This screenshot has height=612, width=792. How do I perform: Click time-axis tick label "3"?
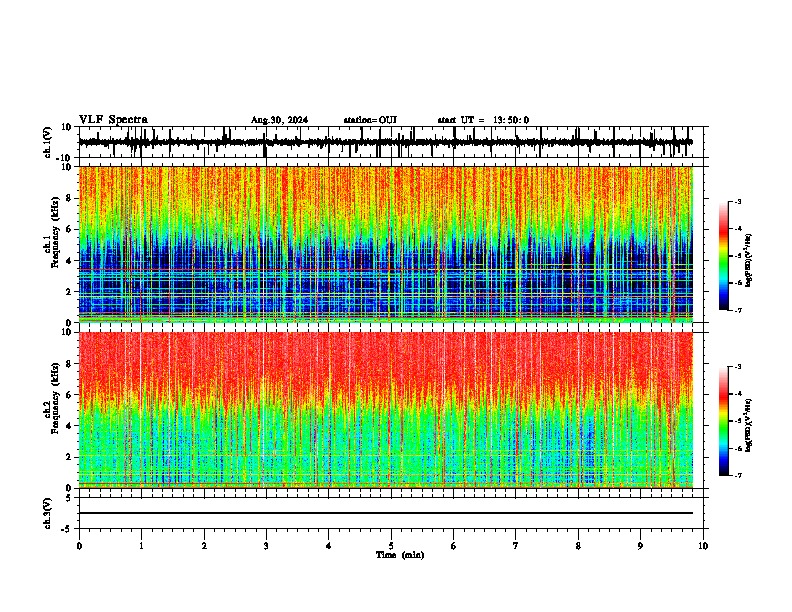[x=266, y=546]
